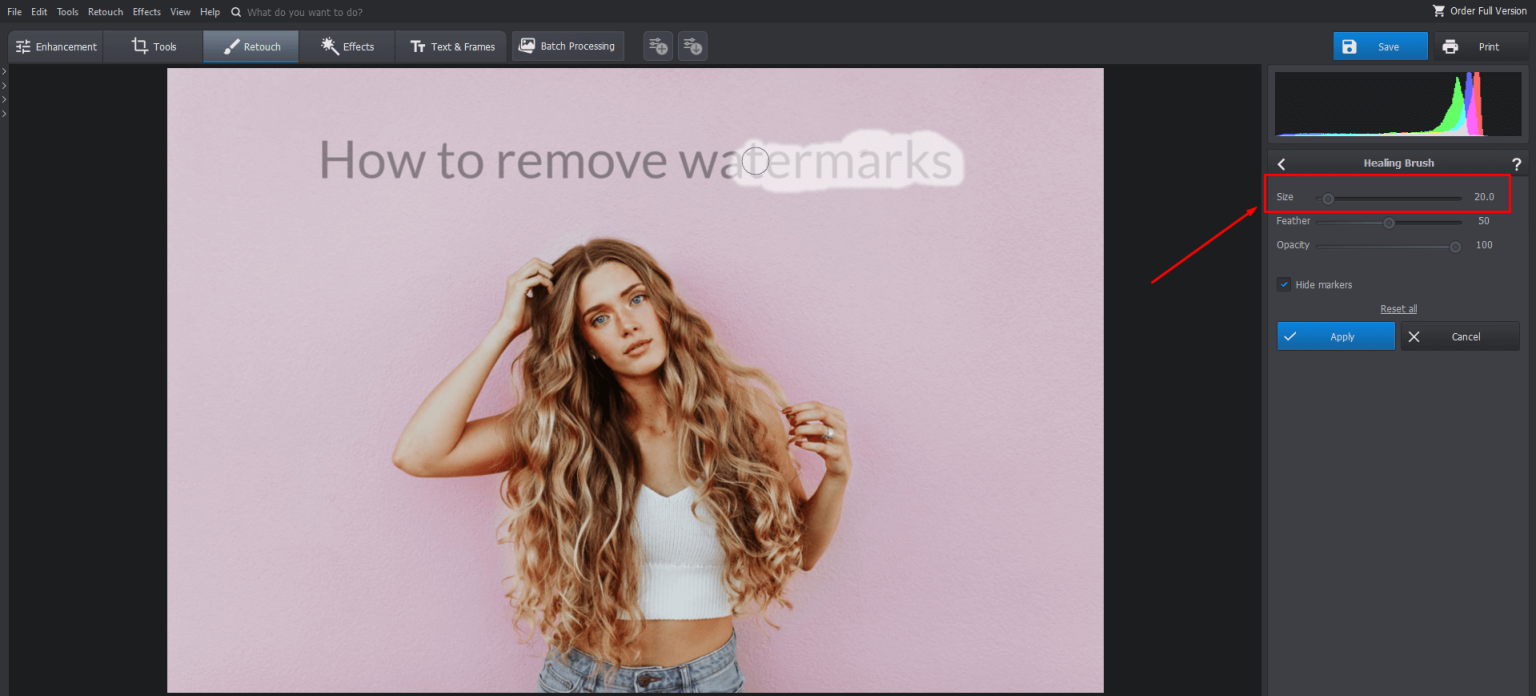Open Healing Brush help via question mark icon
This screenshot has height=696, width=1536.
click(x=1516, y=165)
